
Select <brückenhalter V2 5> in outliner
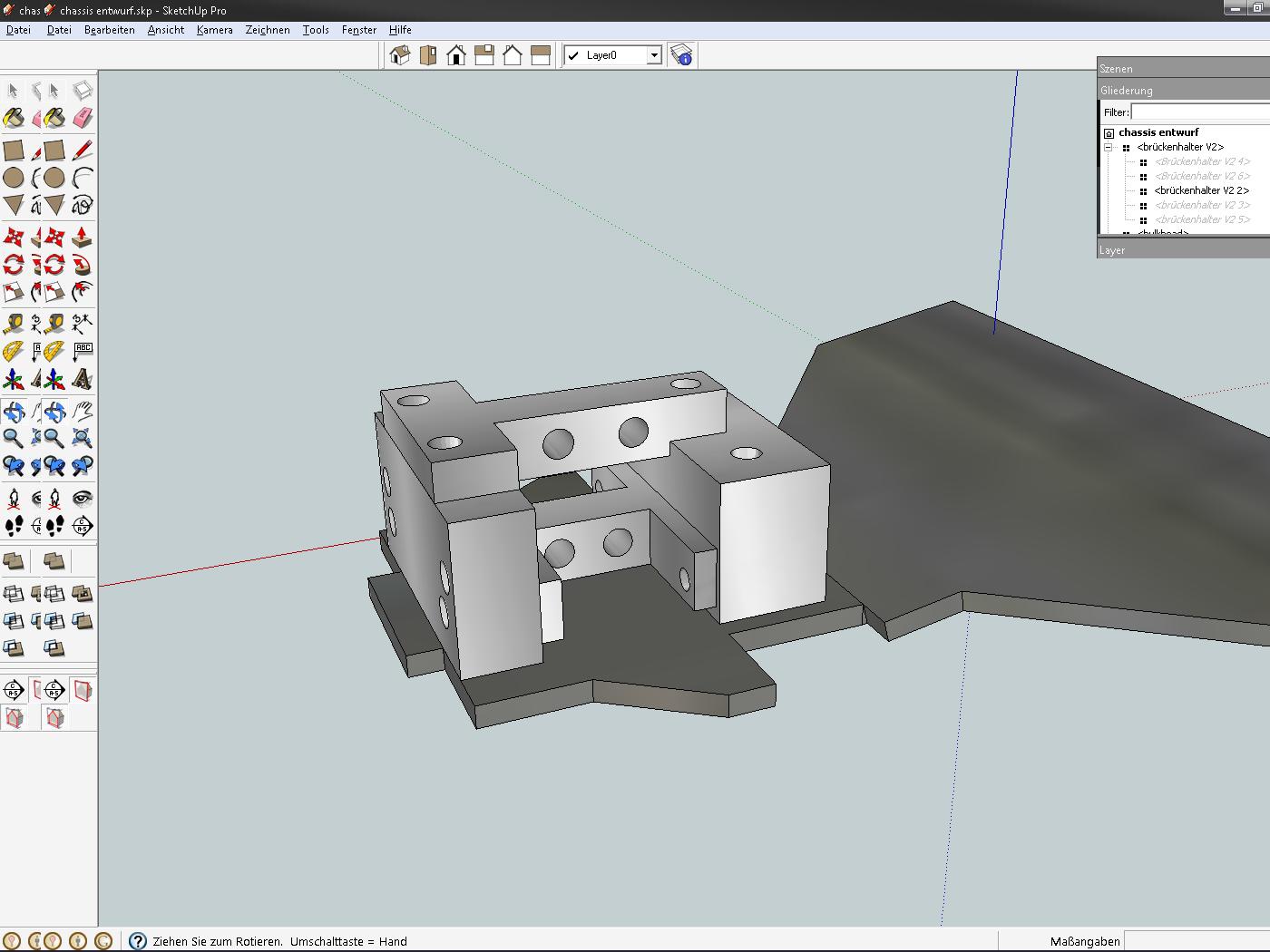click(x=1202, y=219)
